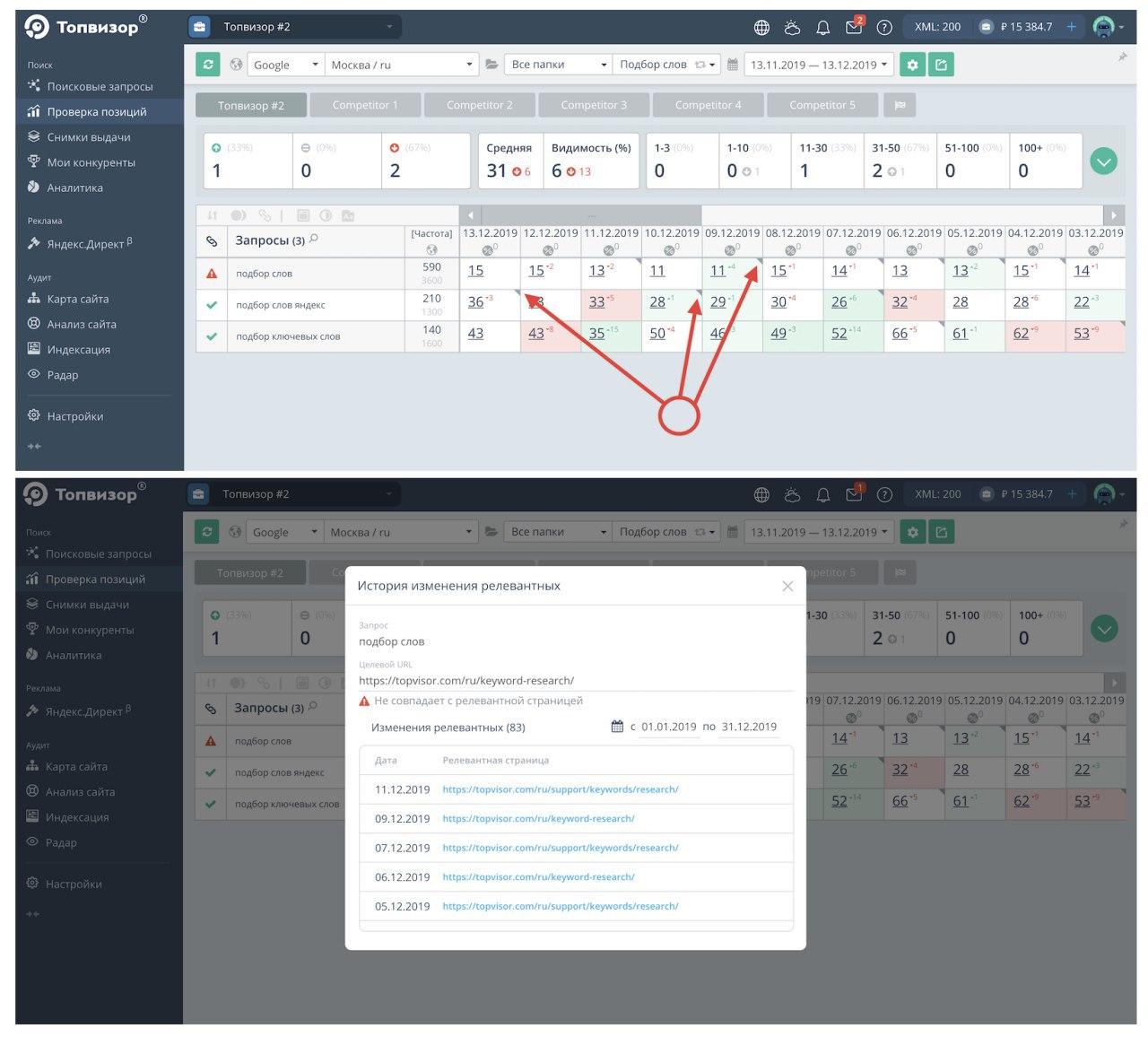The width and height of the screenshot is (1148, 1037).
Task: Click blue plus beside balance in upper screenshot
Action: click(x=1071, y=27)
